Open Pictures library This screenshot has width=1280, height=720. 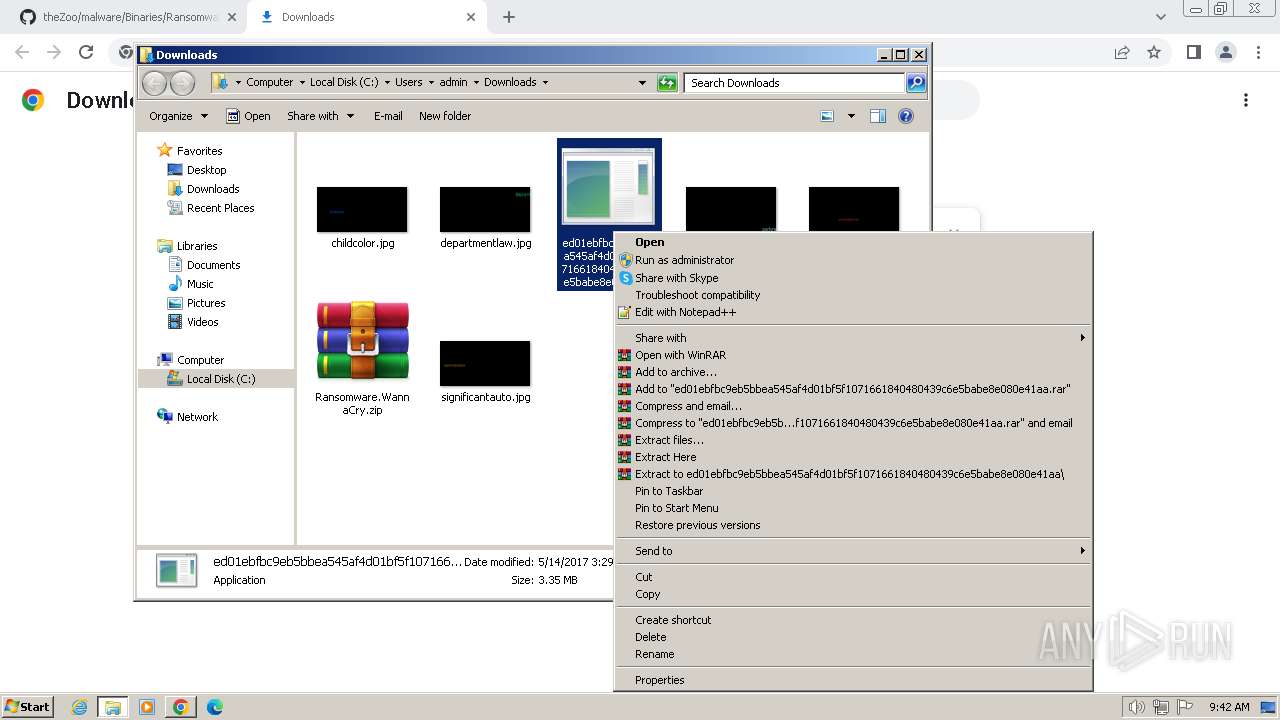coord(206,303)
